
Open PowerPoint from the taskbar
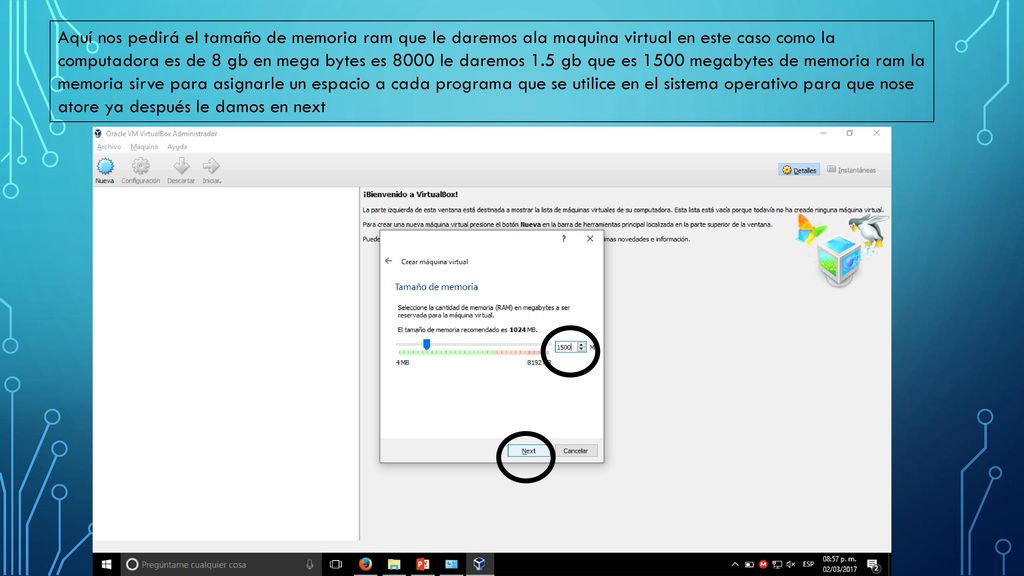[x=423, y=564]
